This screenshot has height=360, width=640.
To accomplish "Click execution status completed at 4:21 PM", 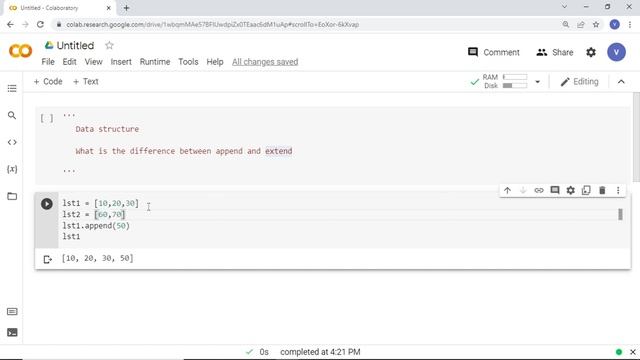I will (320, 352).
